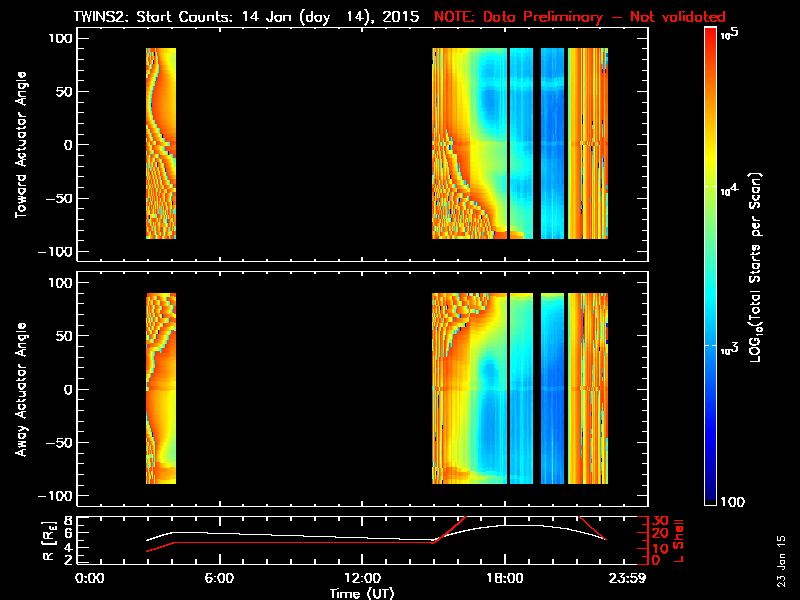
Task: Click the "-50" tick on the Away Actuator axis
Action: [59, 442]
